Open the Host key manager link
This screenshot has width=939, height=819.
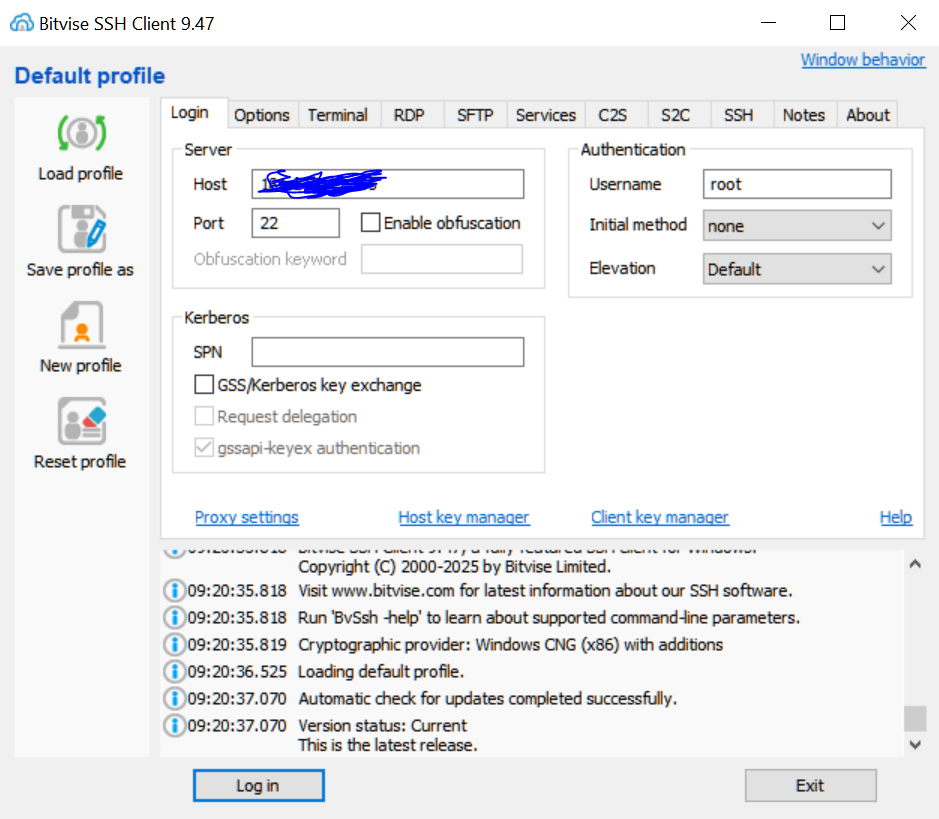463,517
